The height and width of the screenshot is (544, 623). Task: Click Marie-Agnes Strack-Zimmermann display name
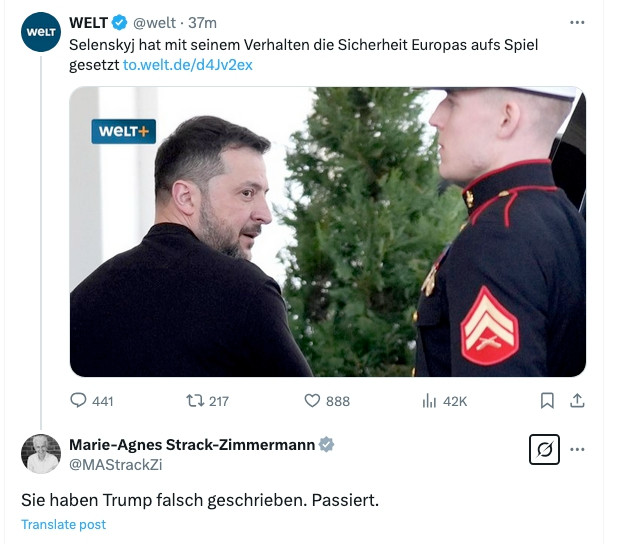(192, 445)
